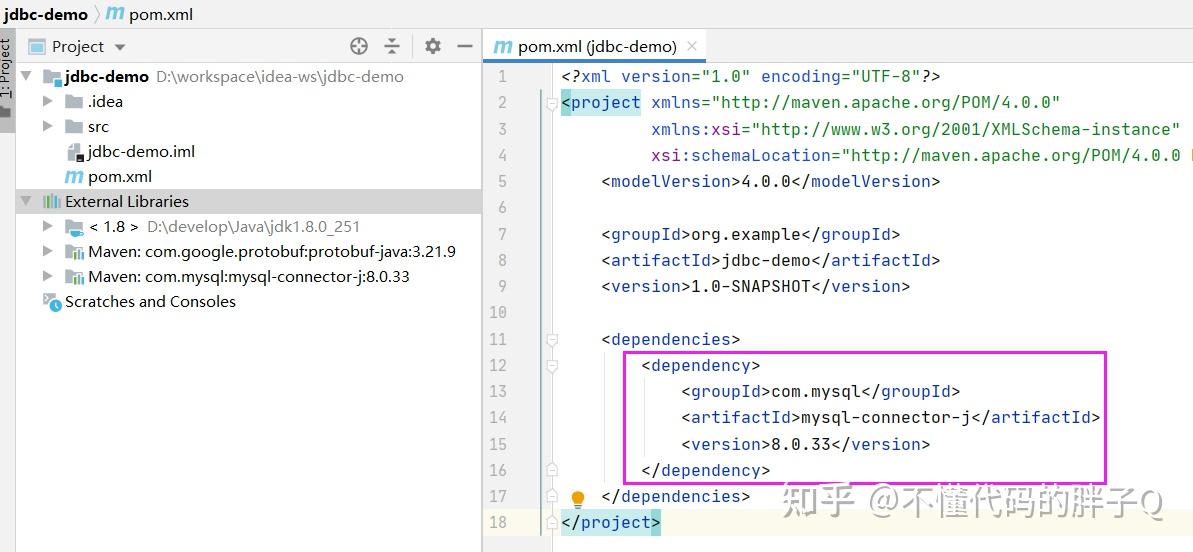Click the jdbc-demo artifactId value
Image resolution: width=1193 pixels, height=552 pixels.
pyautogui.click(x=765, y=260)
